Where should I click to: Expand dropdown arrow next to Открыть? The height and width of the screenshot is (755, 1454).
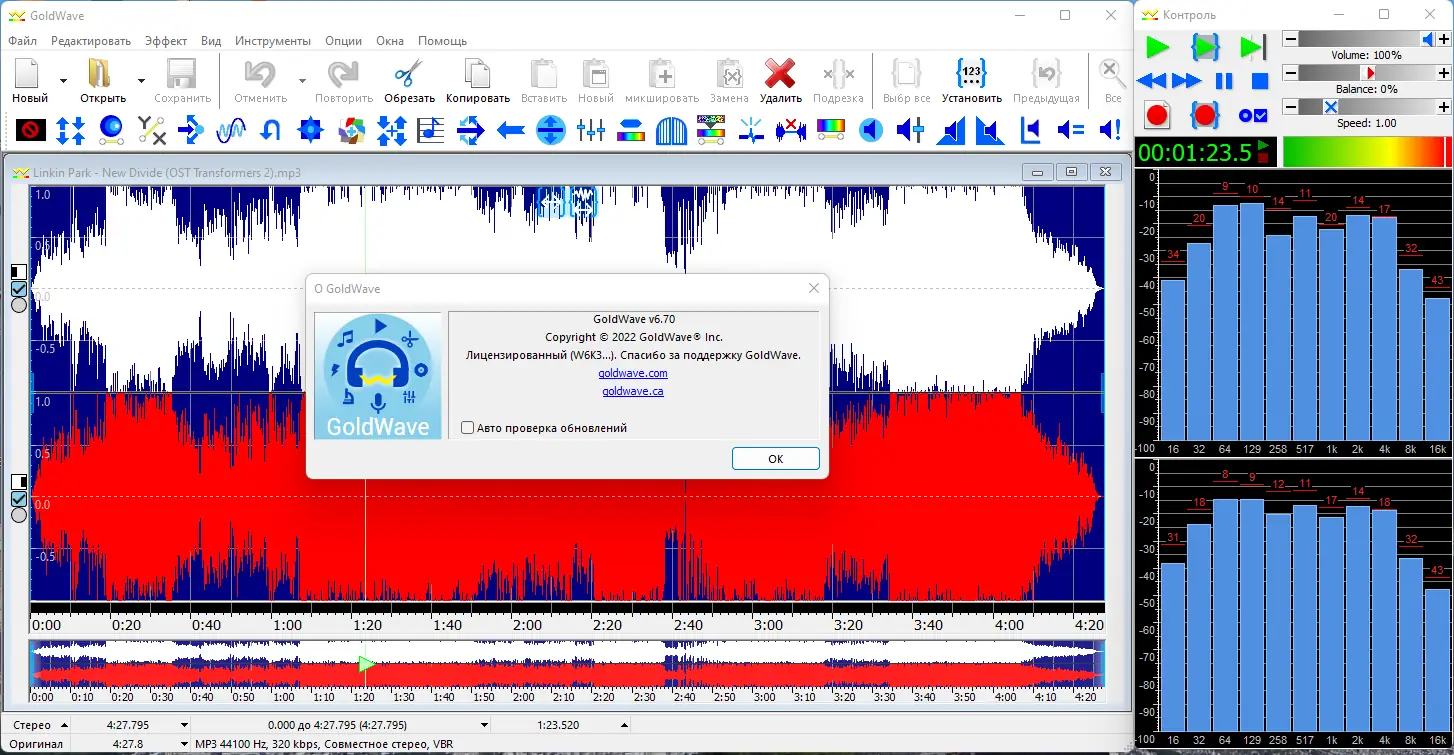[141, 80]
